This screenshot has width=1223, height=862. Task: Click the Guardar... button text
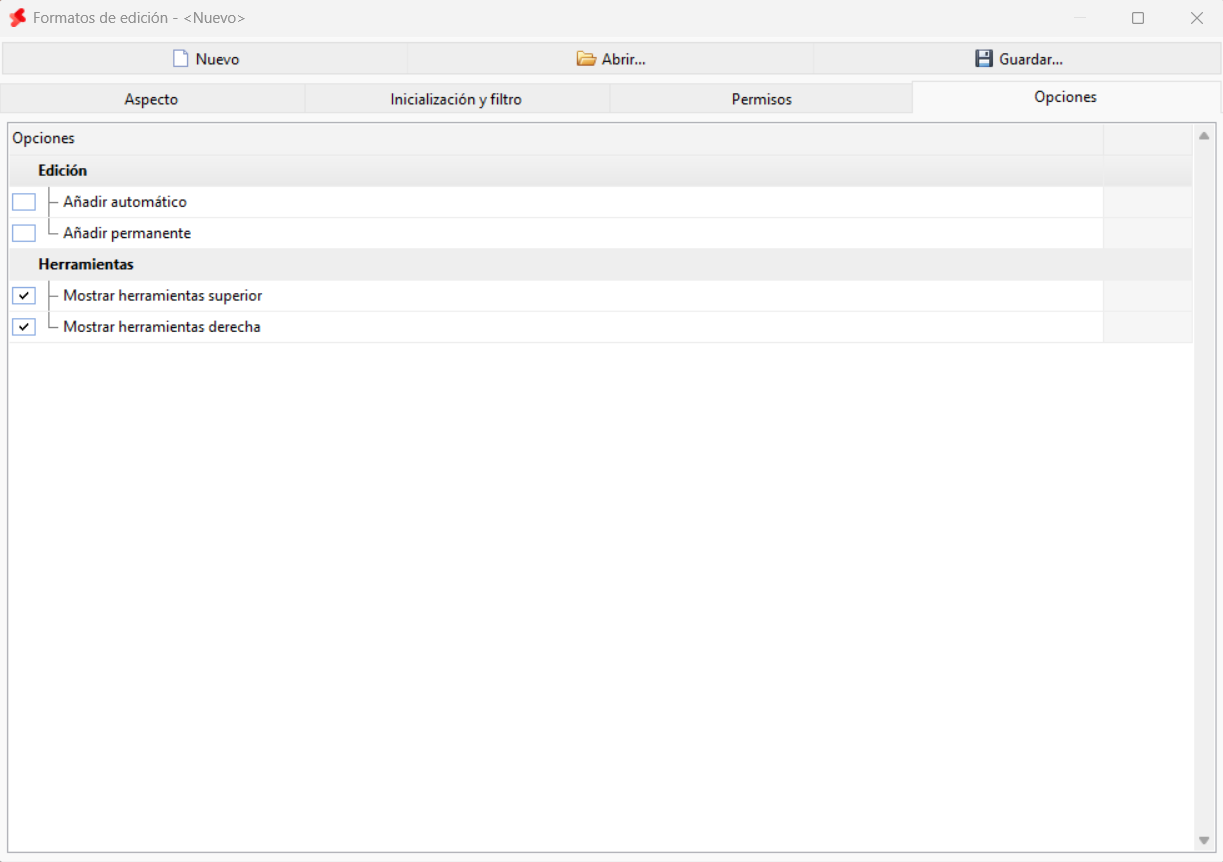coord(1031,59)
